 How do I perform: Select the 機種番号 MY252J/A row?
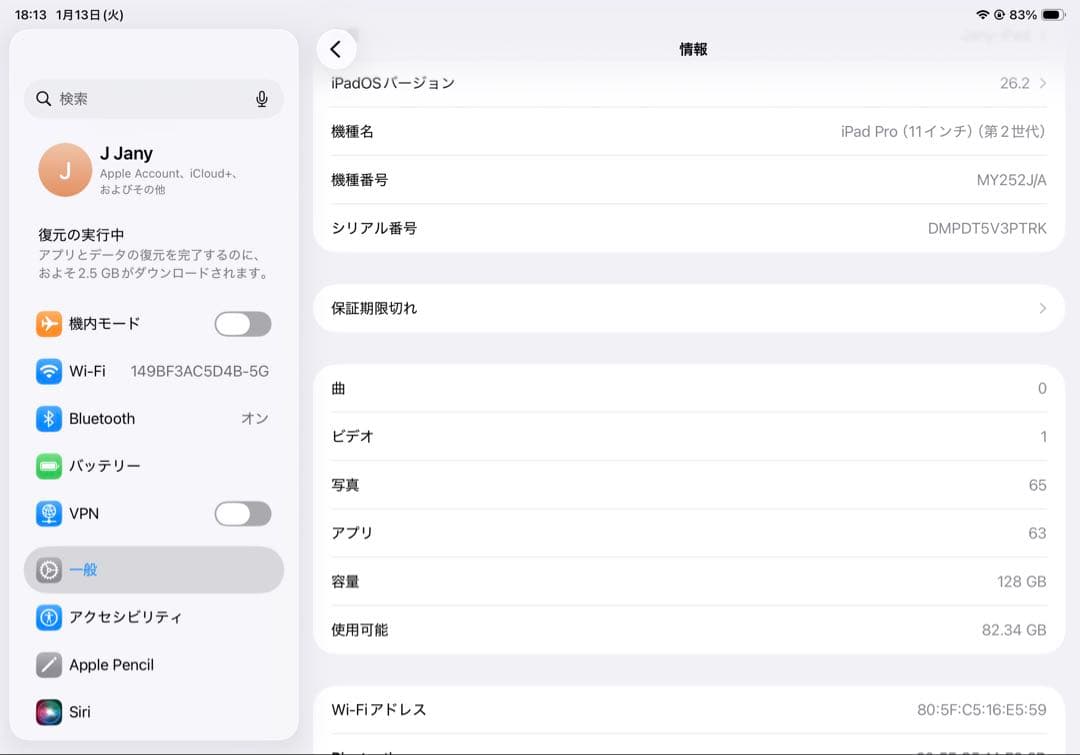tap(694, 180)
